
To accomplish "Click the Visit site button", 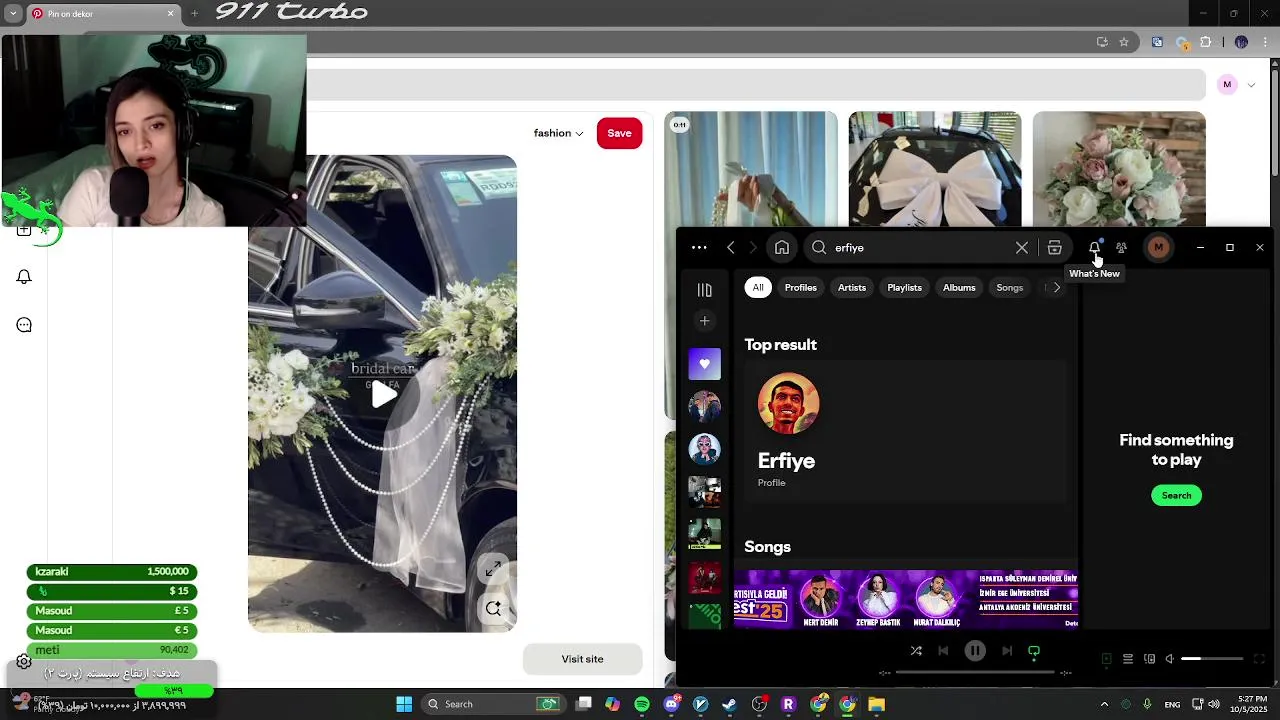I will tap(582, 659).
